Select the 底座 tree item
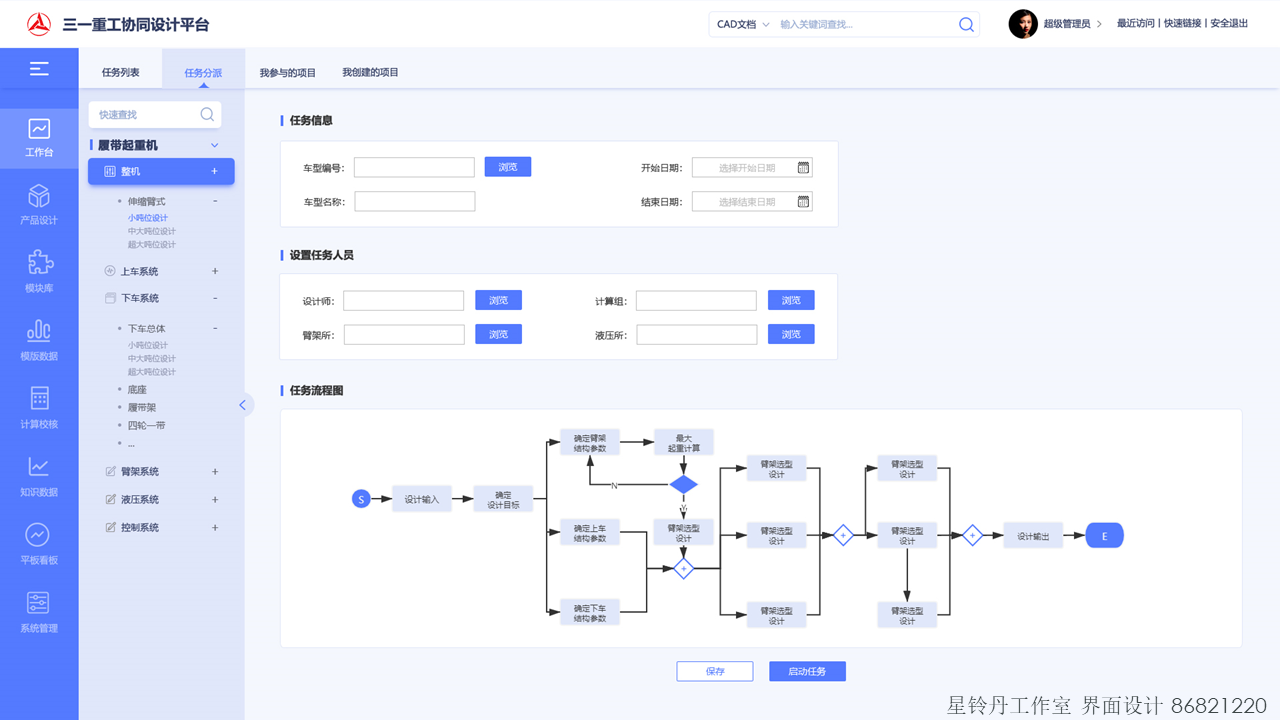This screenshot has width=1280, height=720. 137,390
